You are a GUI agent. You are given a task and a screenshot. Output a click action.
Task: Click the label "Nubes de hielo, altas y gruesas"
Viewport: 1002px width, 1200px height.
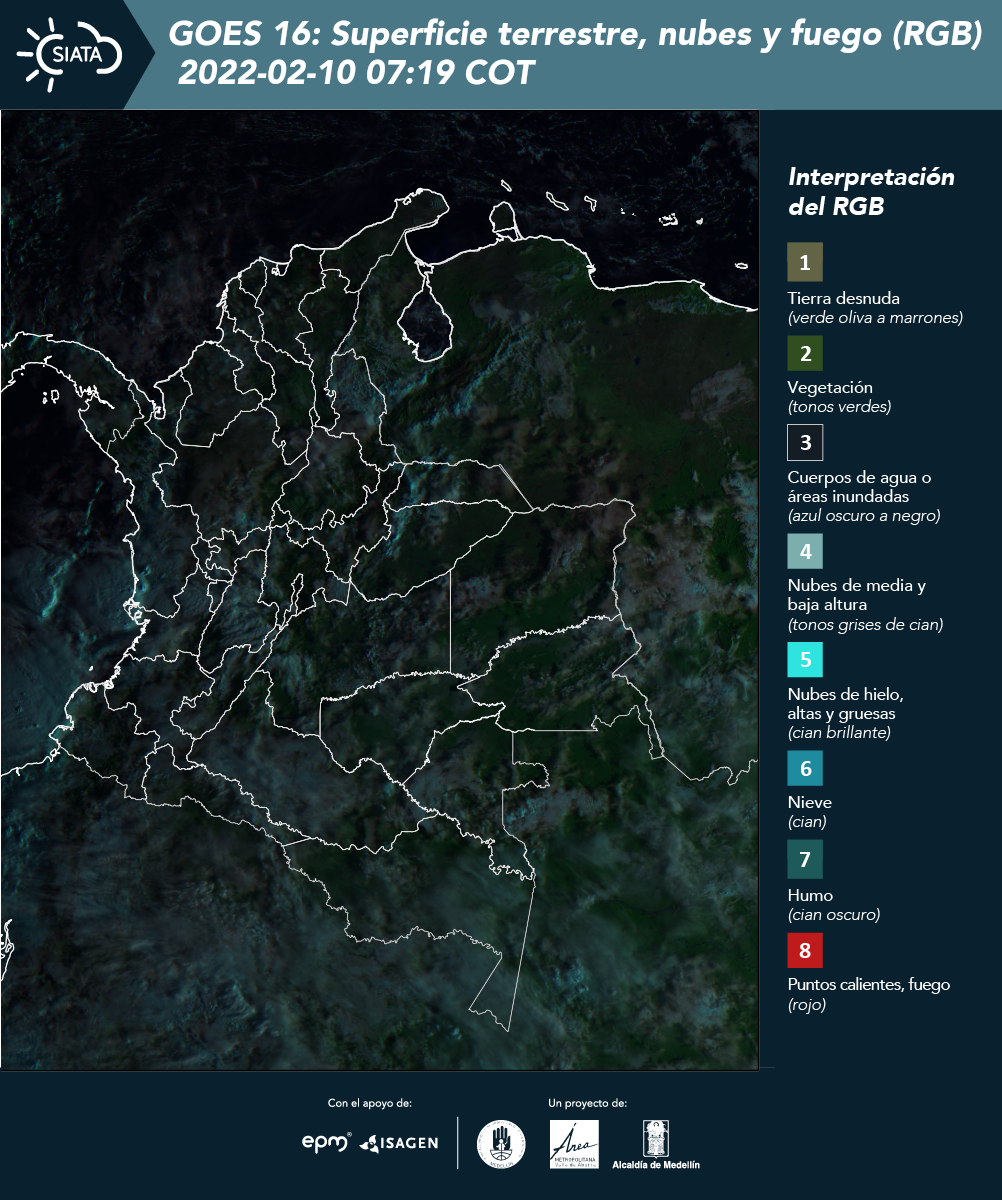tap(846, 704)
